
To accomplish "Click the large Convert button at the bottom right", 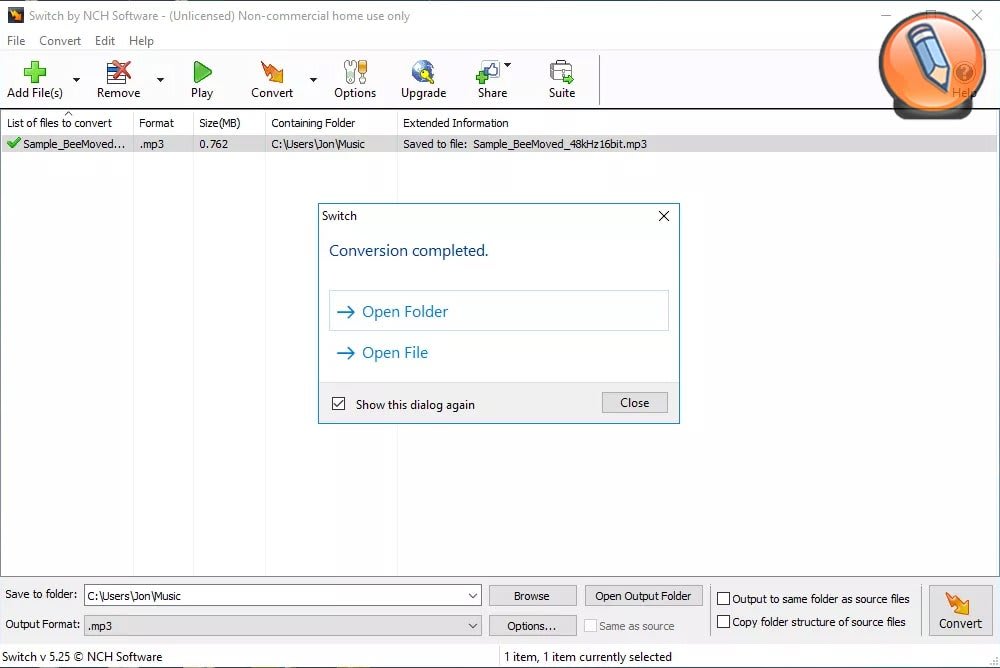I will coord(960,611).
